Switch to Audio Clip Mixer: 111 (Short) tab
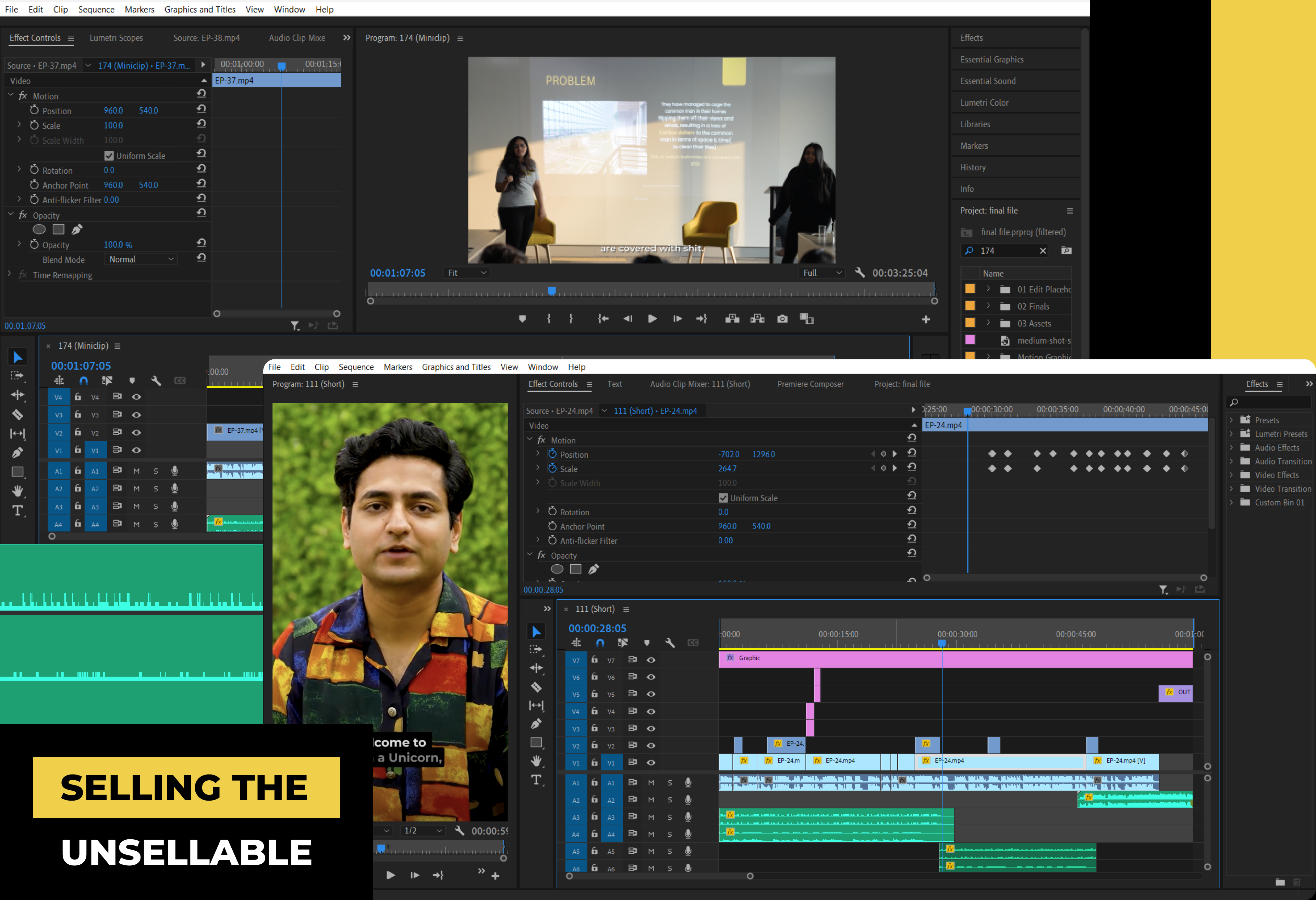 pos(700,384)
